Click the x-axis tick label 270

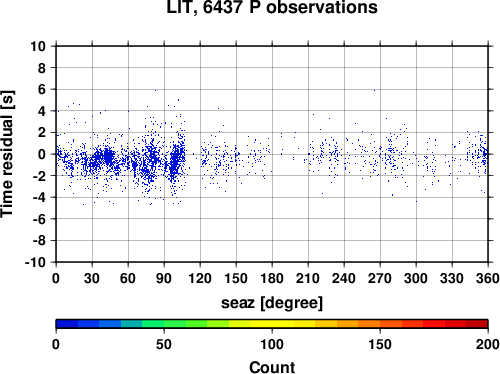pyautogui.click(x=380, y=278)
